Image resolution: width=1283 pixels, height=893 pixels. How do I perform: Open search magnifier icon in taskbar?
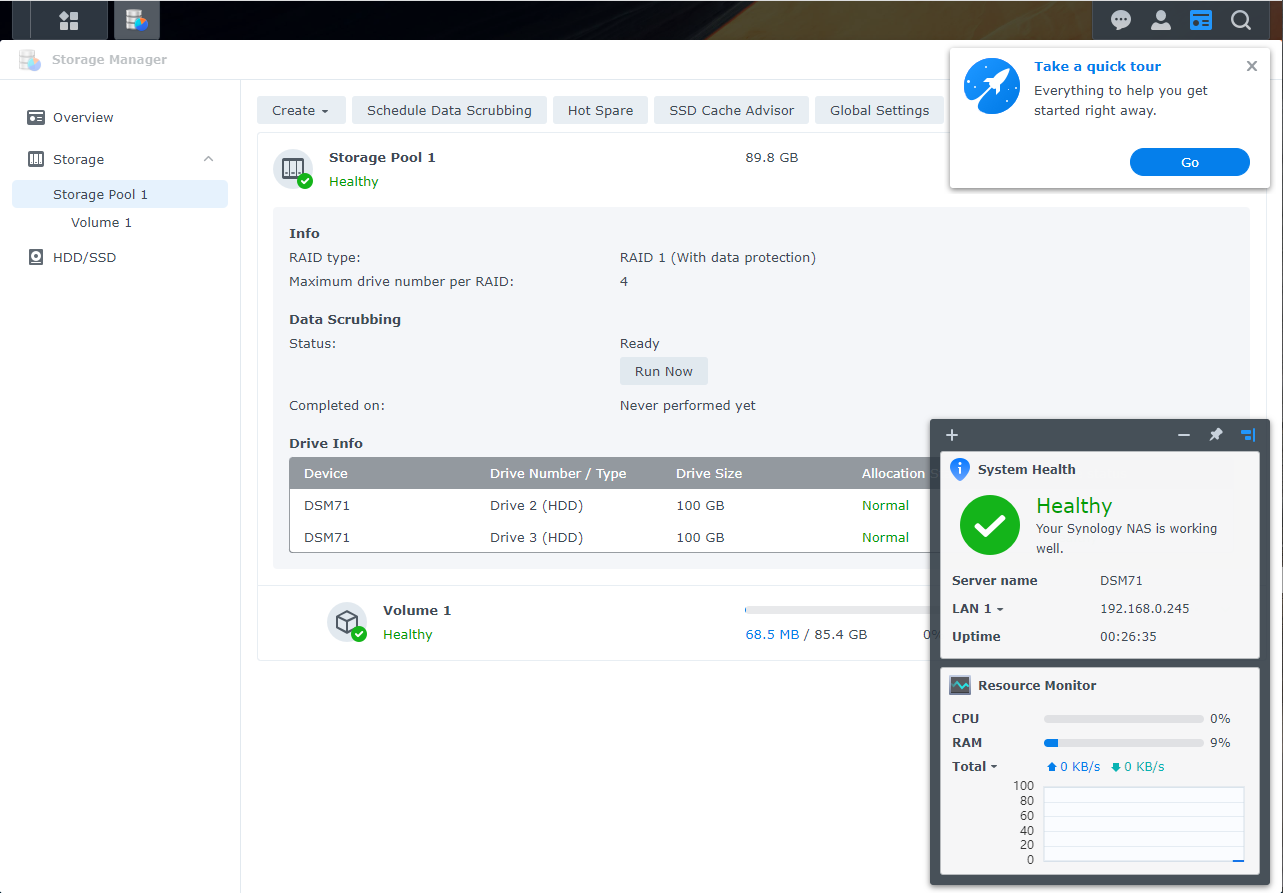coord(1241,20)
